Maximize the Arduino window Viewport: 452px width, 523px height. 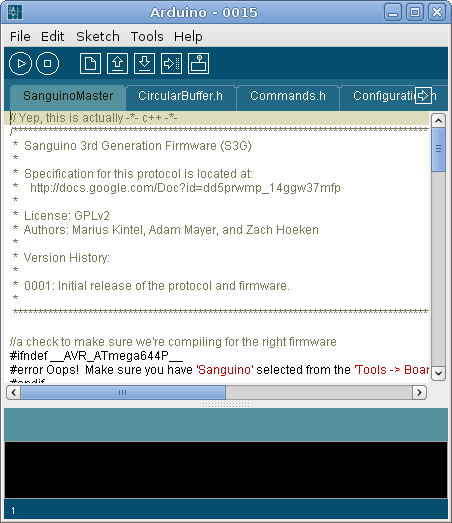pos(415,12)
